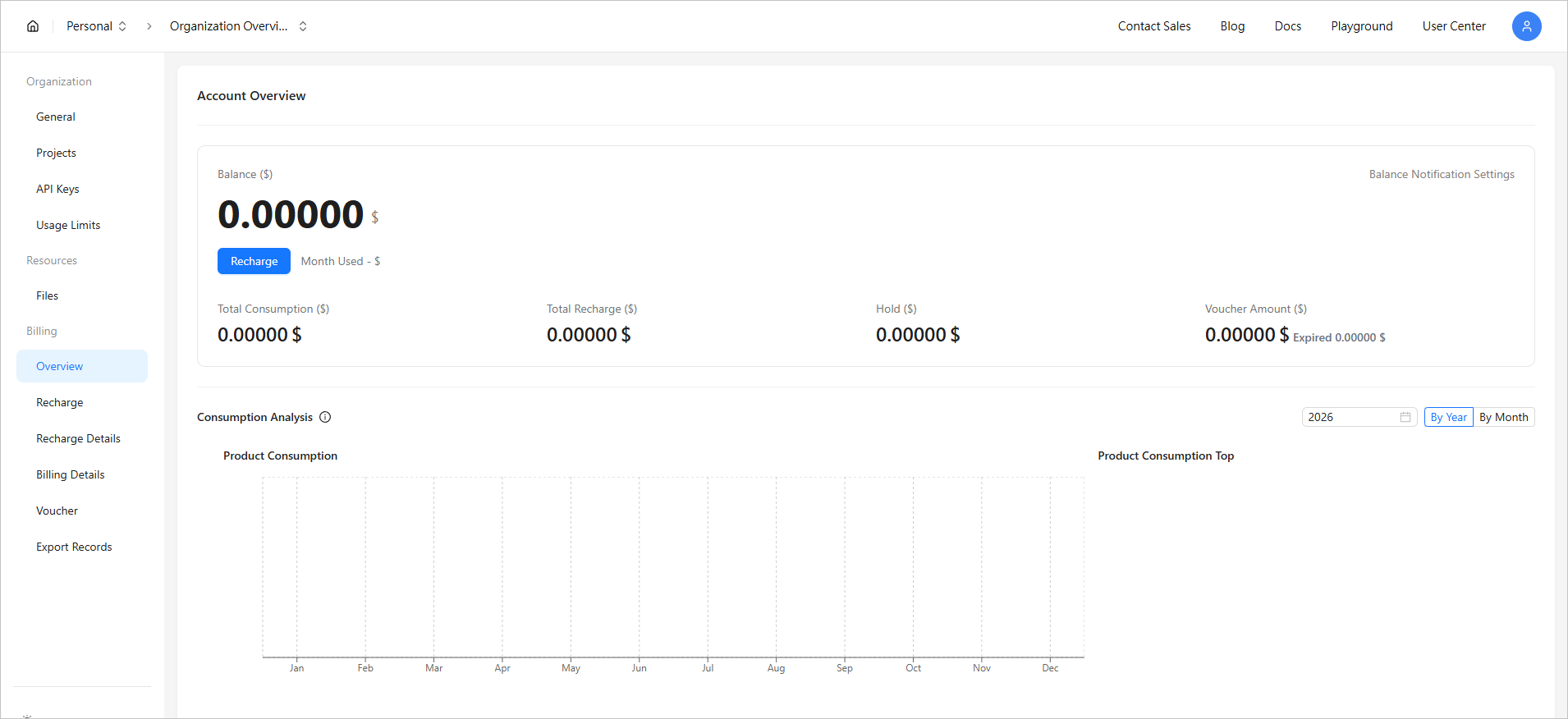Screen dimensions: 1568x719
Task: Open Balance Notification Settings
Action: click(x=1442, y=174)
